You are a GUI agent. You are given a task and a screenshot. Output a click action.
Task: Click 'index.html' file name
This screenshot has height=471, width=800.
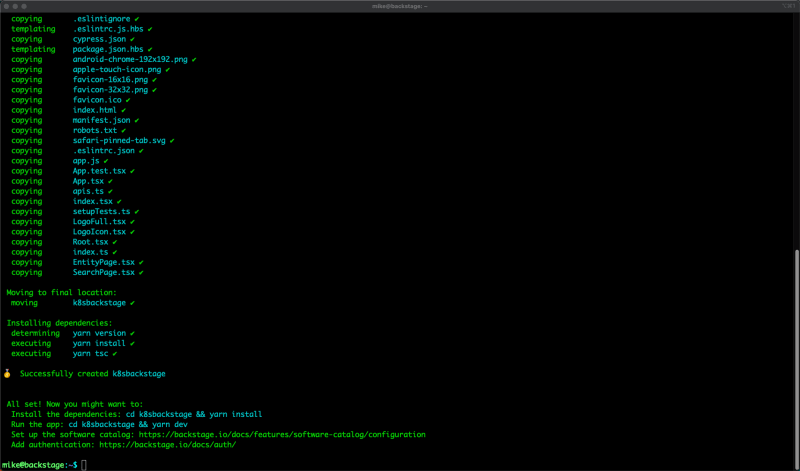(95, 110)
